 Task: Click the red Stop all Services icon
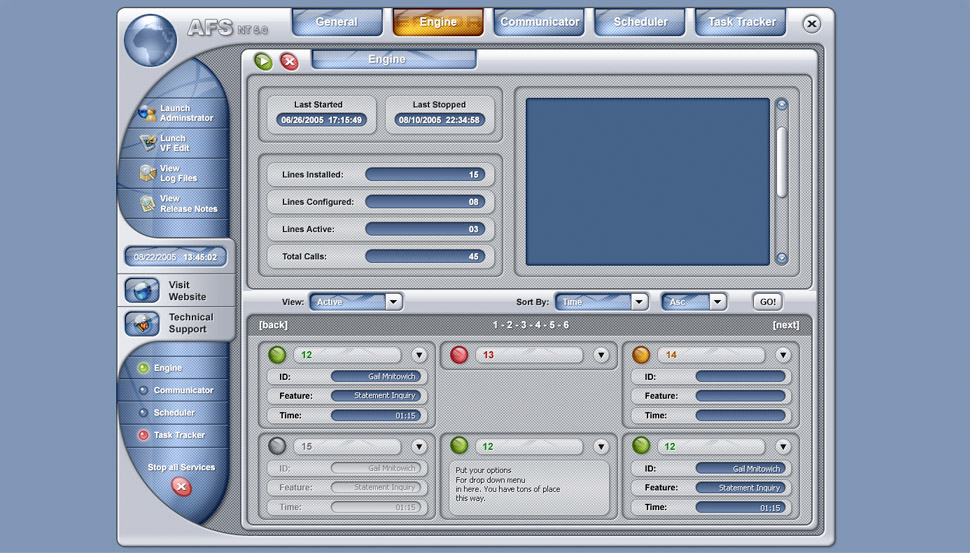coord(181,487)
